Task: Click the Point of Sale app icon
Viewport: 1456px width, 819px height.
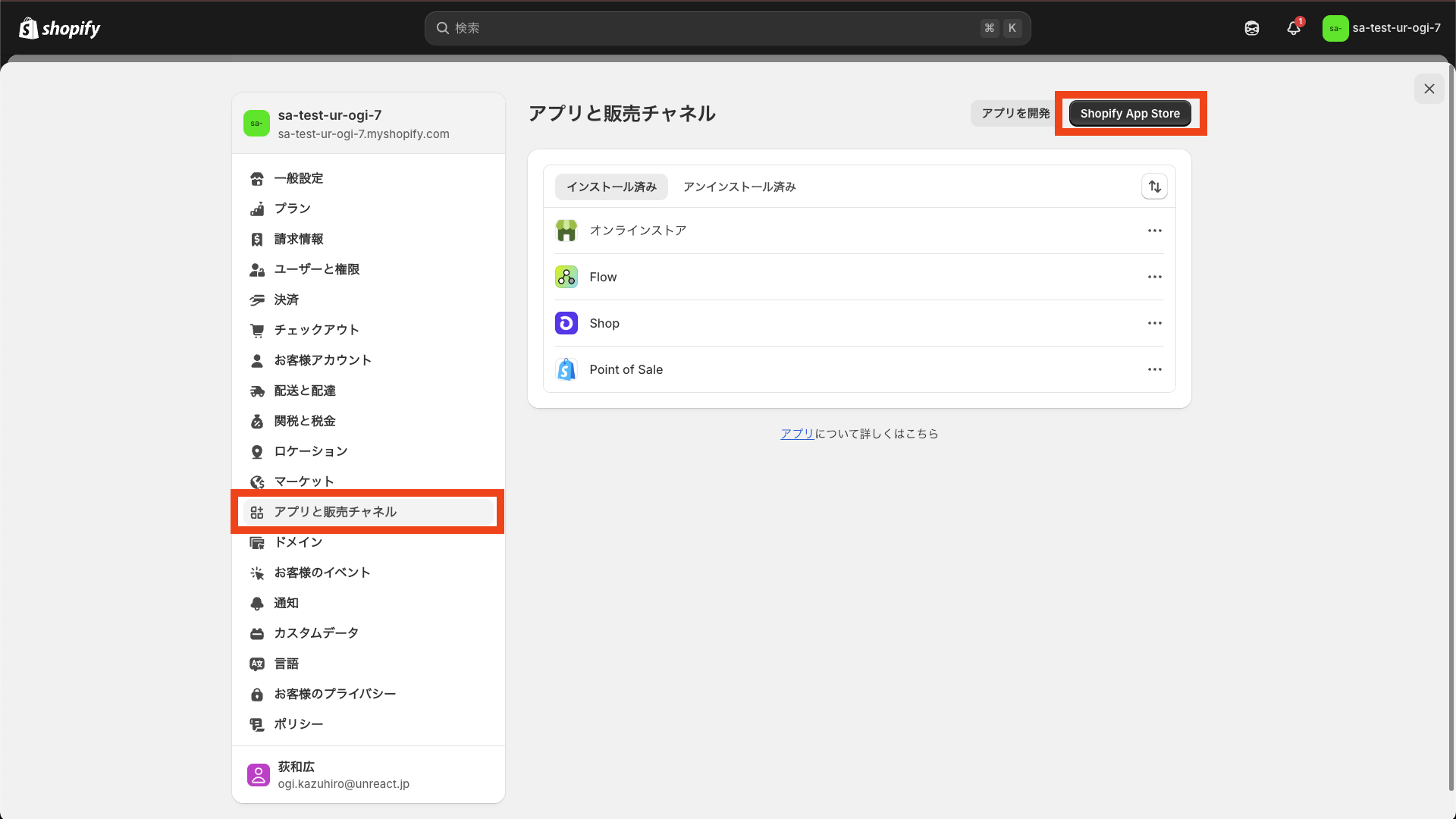Action: (566, 369)
